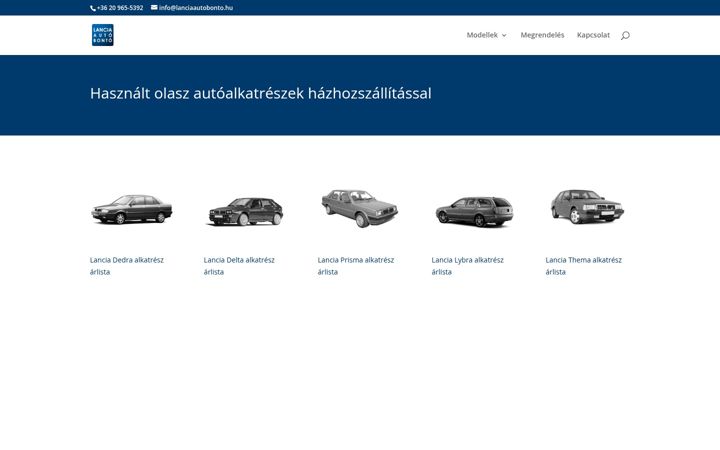Open Lancia Lybra alkatrész árlista link
The width and height of the screenshot is (720, 450).
pyautogui.click(x=467, y=266)
